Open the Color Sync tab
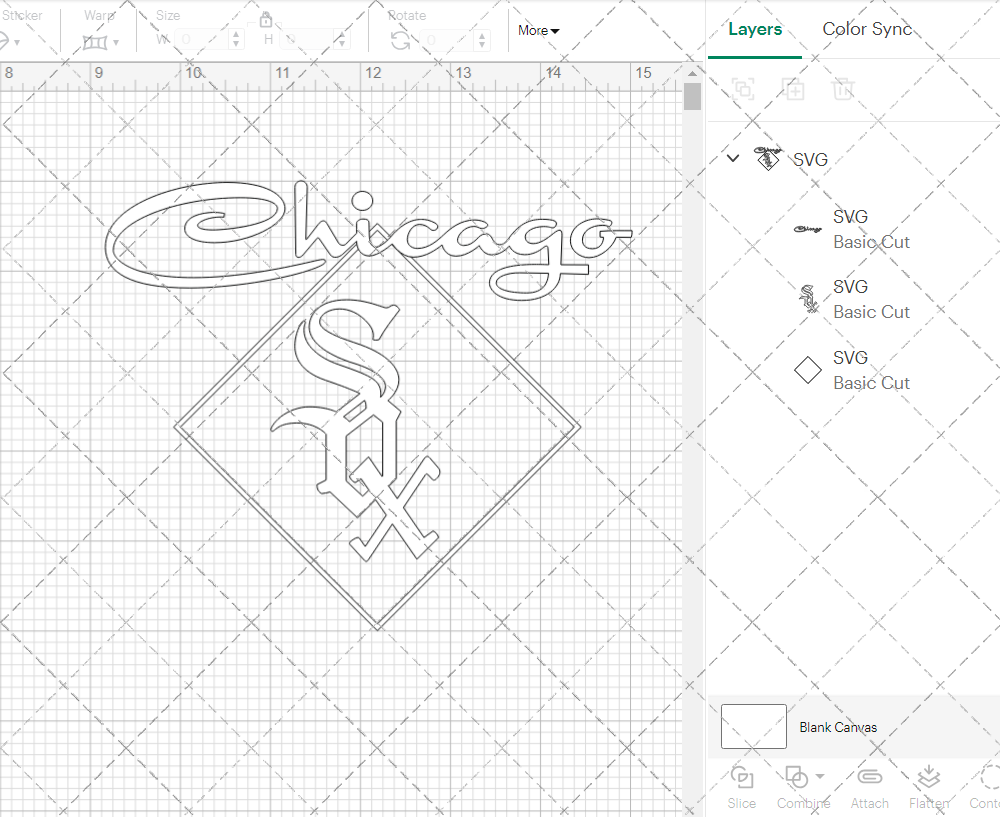The image size is (1000, 817). pyautogui.click(x=867, y=29)
